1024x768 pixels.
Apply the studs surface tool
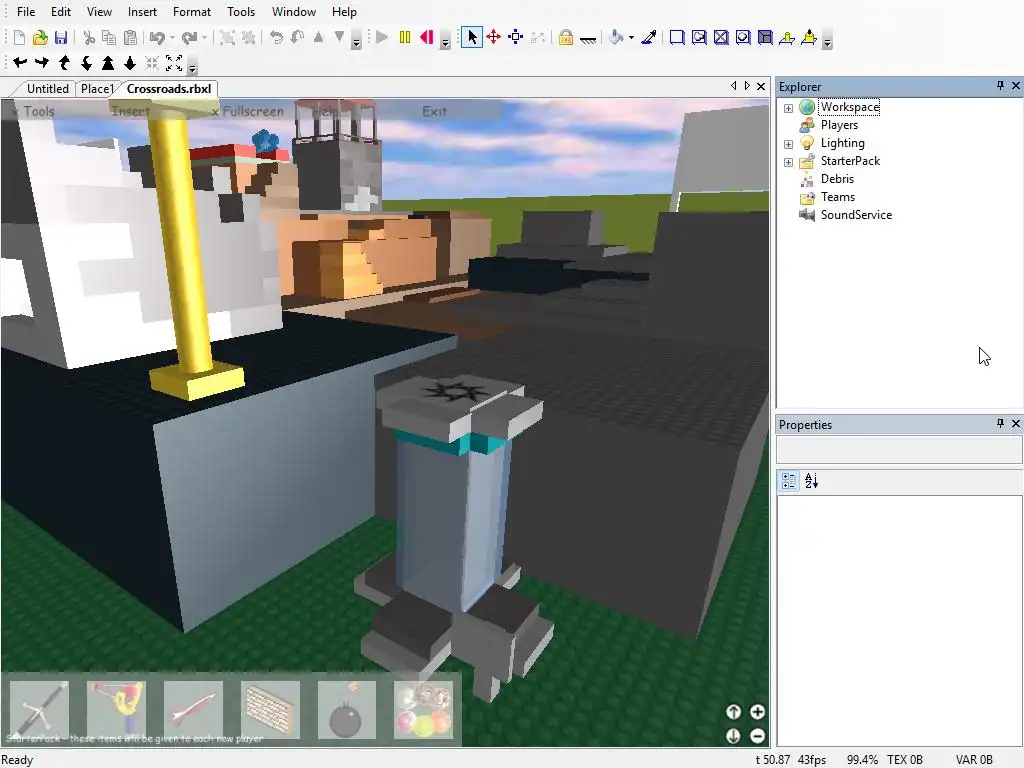coord(743,37)
